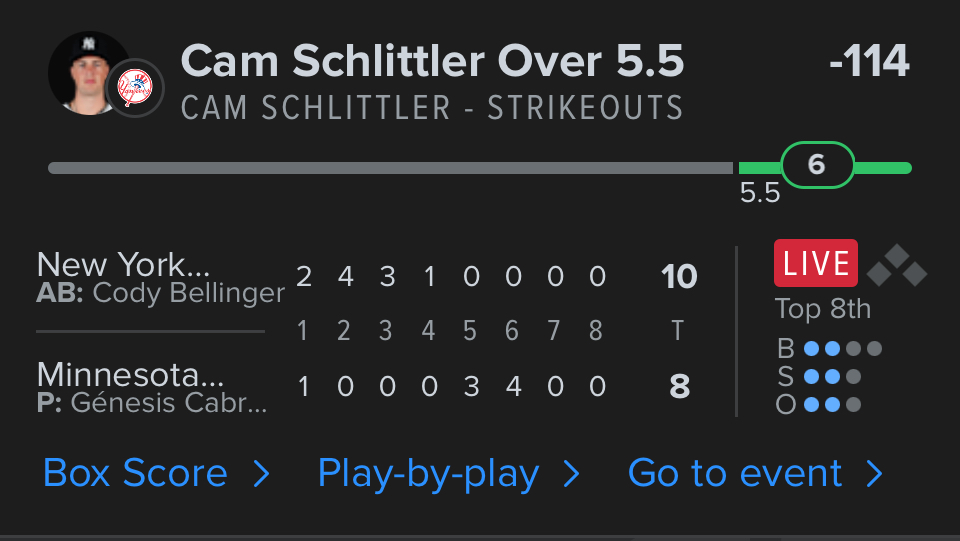The image size is (960, 541).
Task: Click the Top 8th inning status
Action: pyautogui.click(x=823, y=309)
